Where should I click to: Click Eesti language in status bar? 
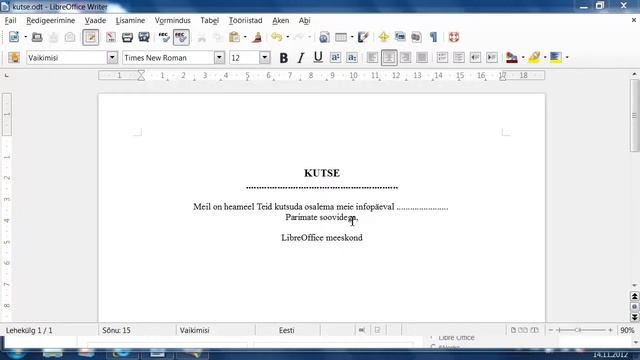(287, 330)
